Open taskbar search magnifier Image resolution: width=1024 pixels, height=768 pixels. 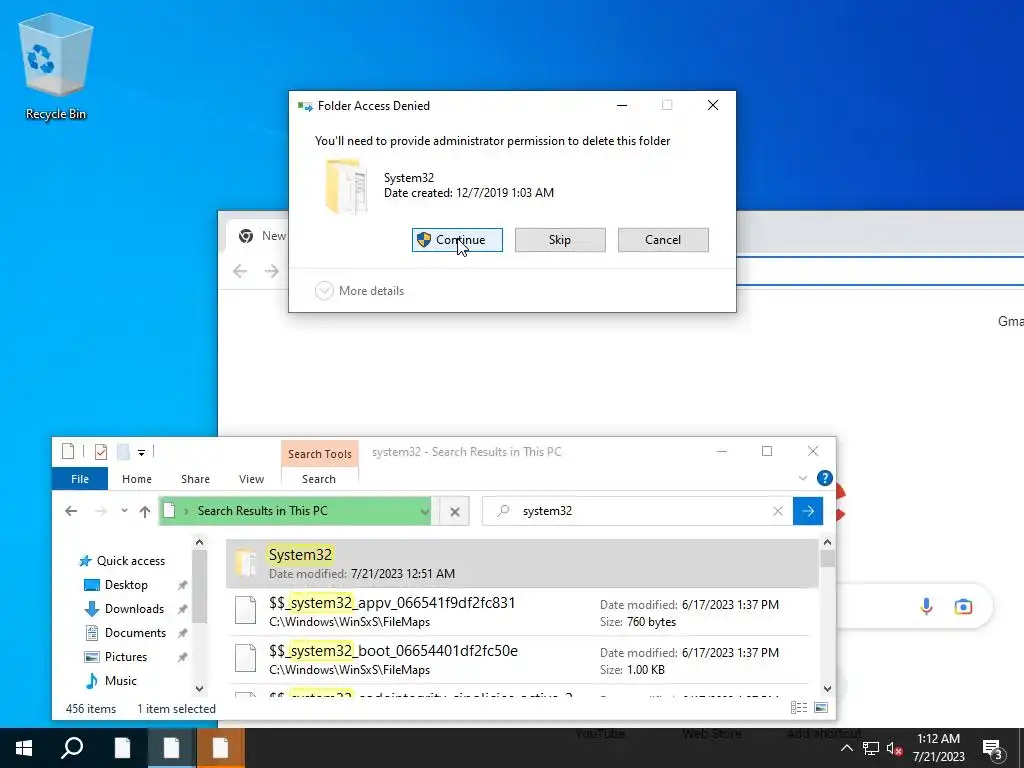pos(72,748)
